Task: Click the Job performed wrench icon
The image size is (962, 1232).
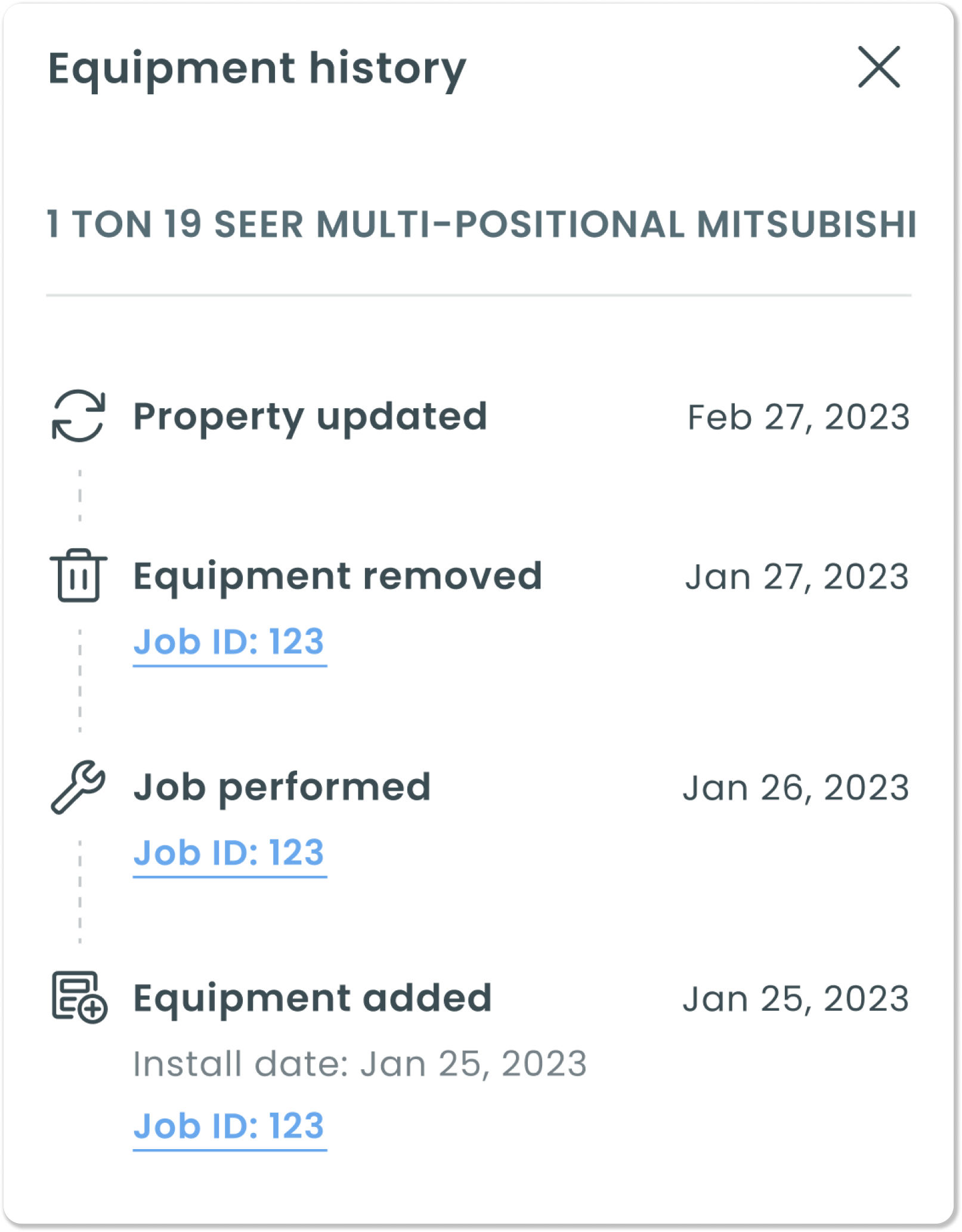Action: point(79,787)
